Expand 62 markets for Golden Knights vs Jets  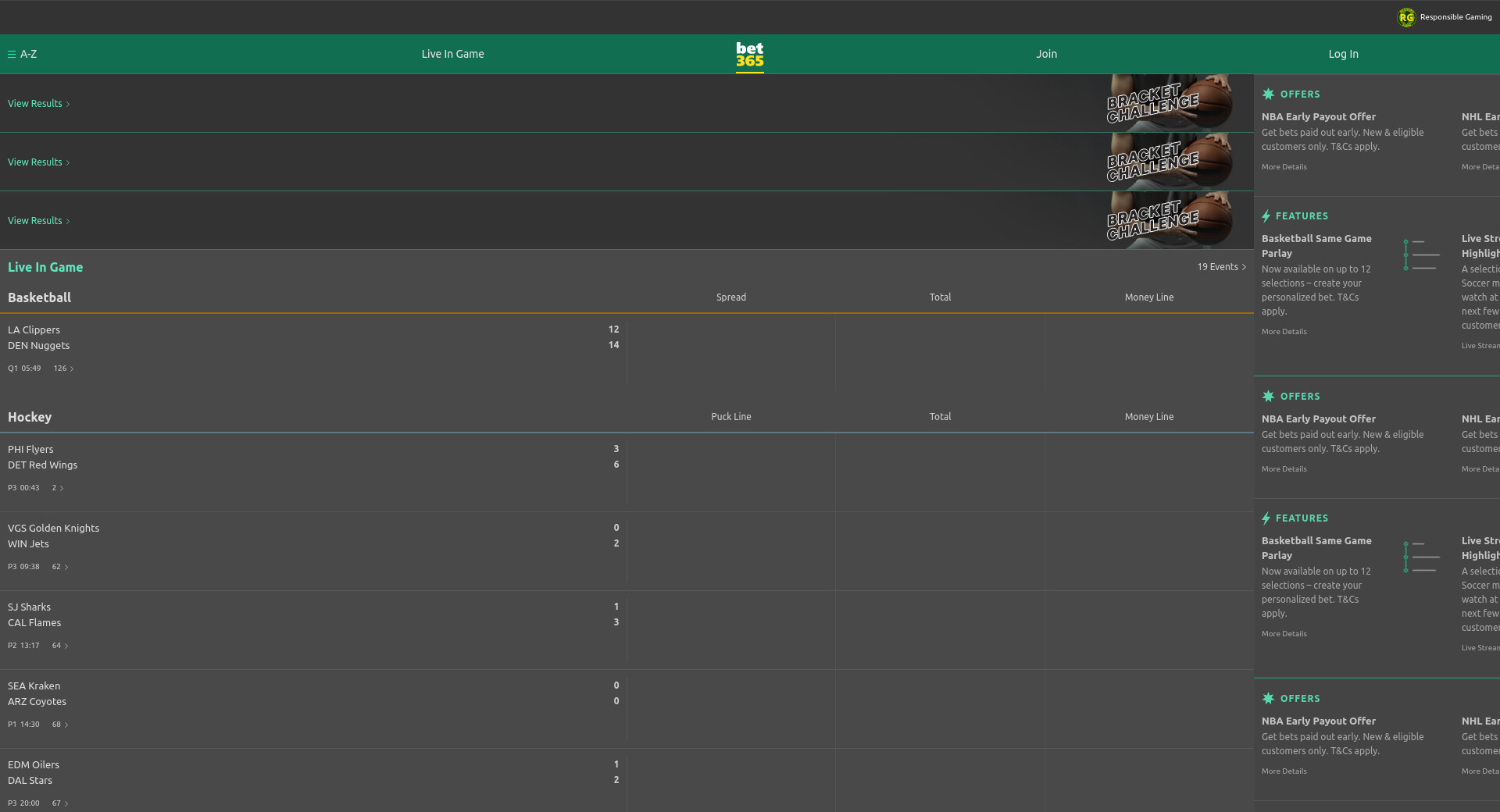point(60,567)
